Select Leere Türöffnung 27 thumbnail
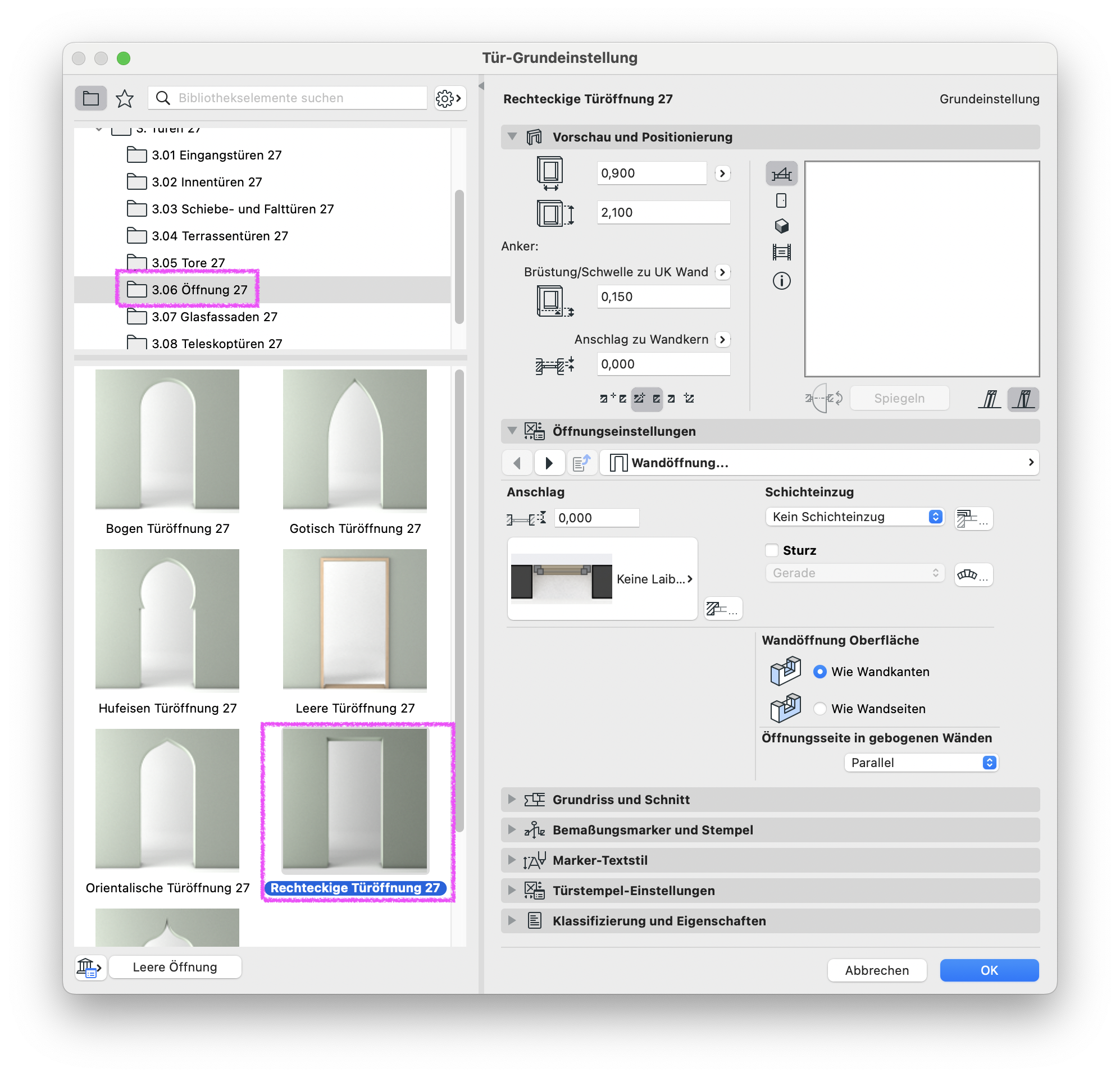The image size is (1120, 1077). 355,620
